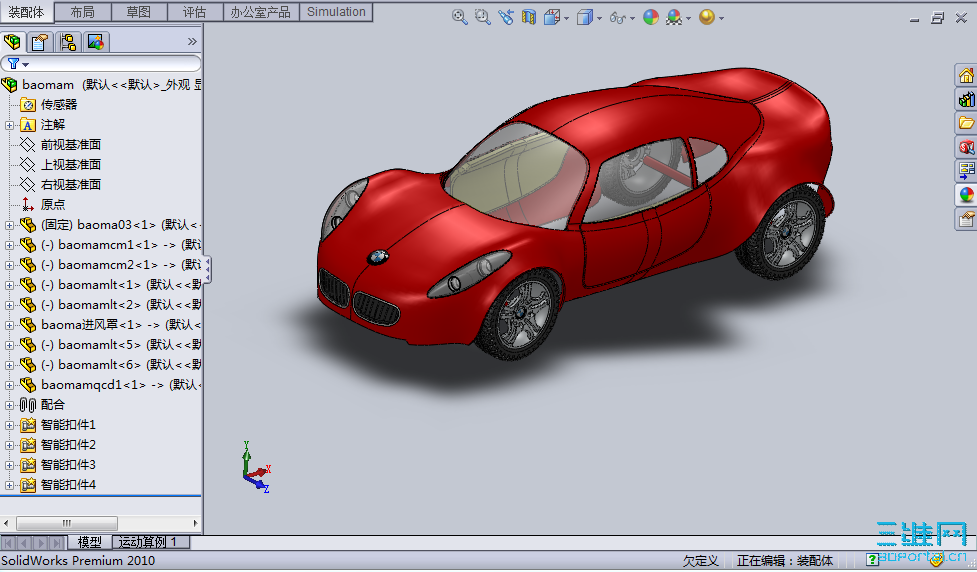Click the Previous View icon
Viewport: 977px width, 572px height.
click(506, 17)
